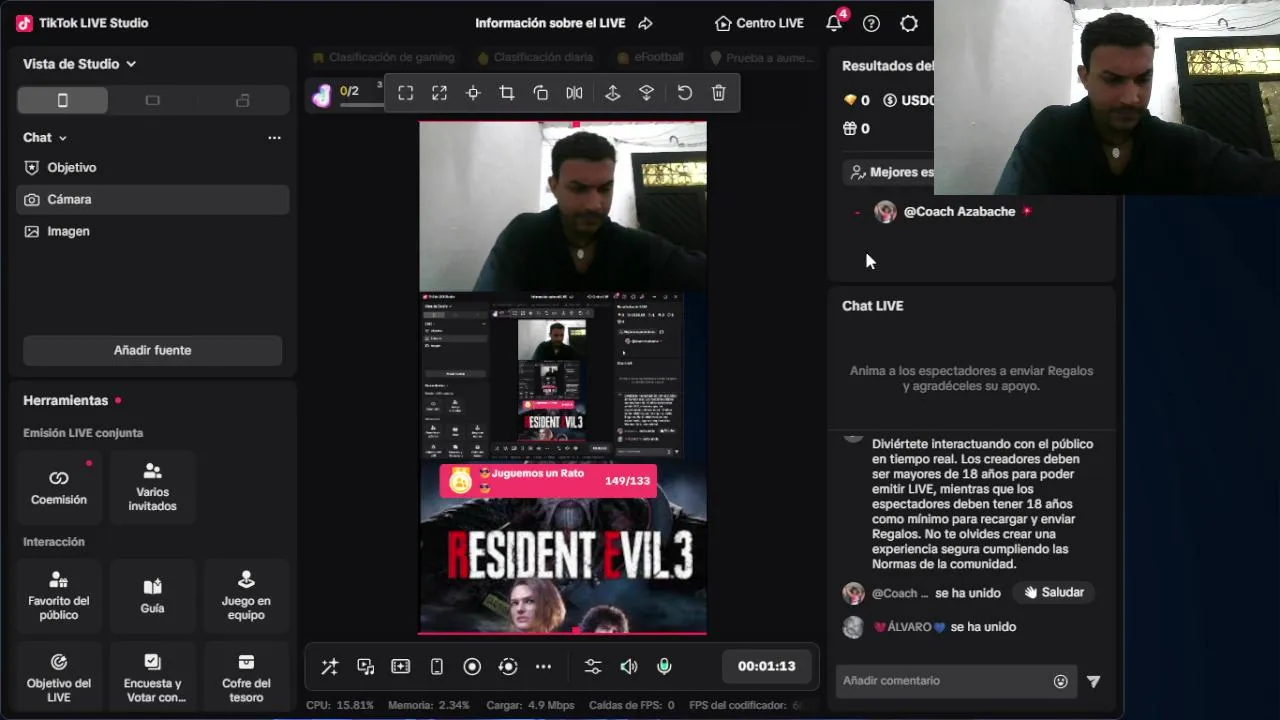Open the Coemisión tool
Viewport: 1280px width, 720px height.
click(x=59, y=487)
